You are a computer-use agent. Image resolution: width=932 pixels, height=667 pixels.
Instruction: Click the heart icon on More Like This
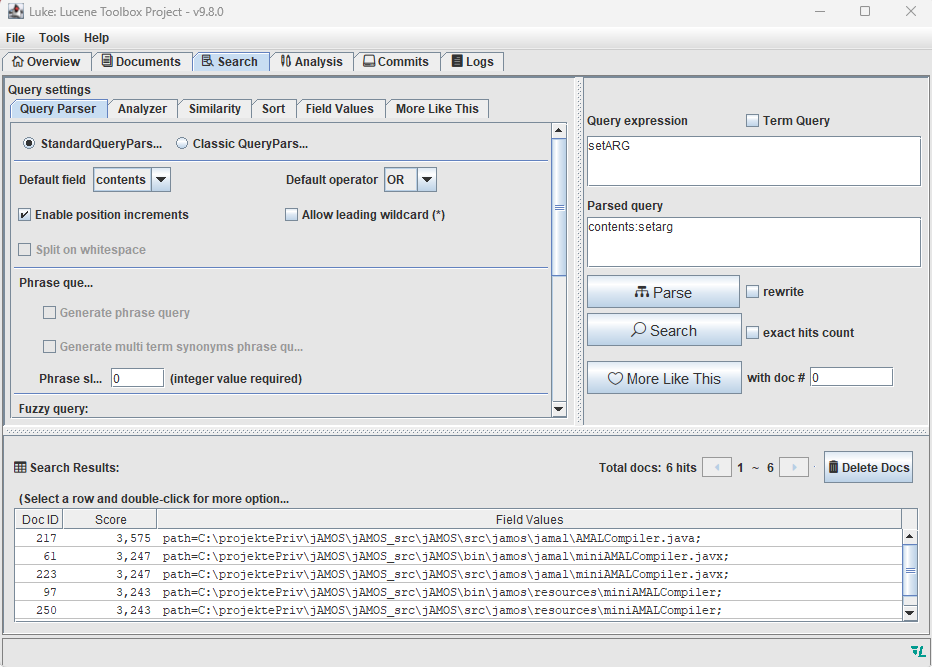pos(618,378)
